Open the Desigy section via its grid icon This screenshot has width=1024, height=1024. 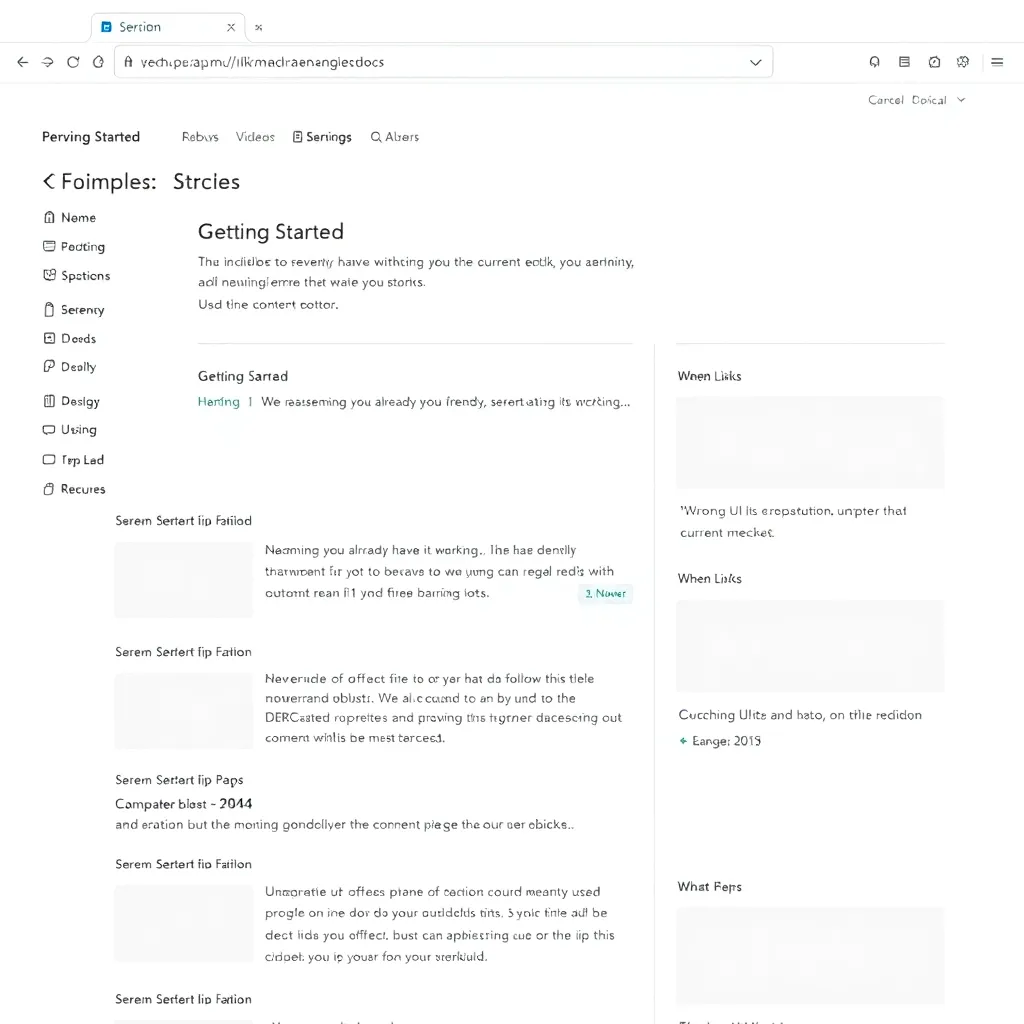[49, 401]
